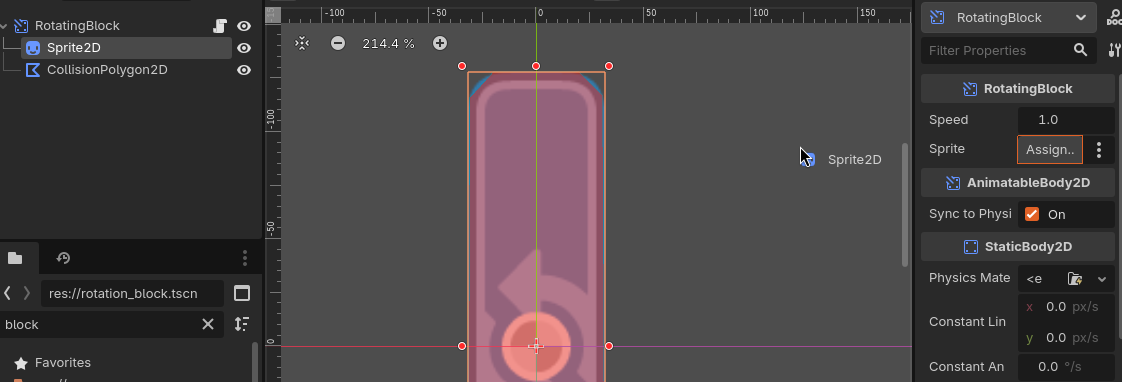1122x382 pixels.
Task: Click the Constant Lin property label
Action: click(967, 322)
